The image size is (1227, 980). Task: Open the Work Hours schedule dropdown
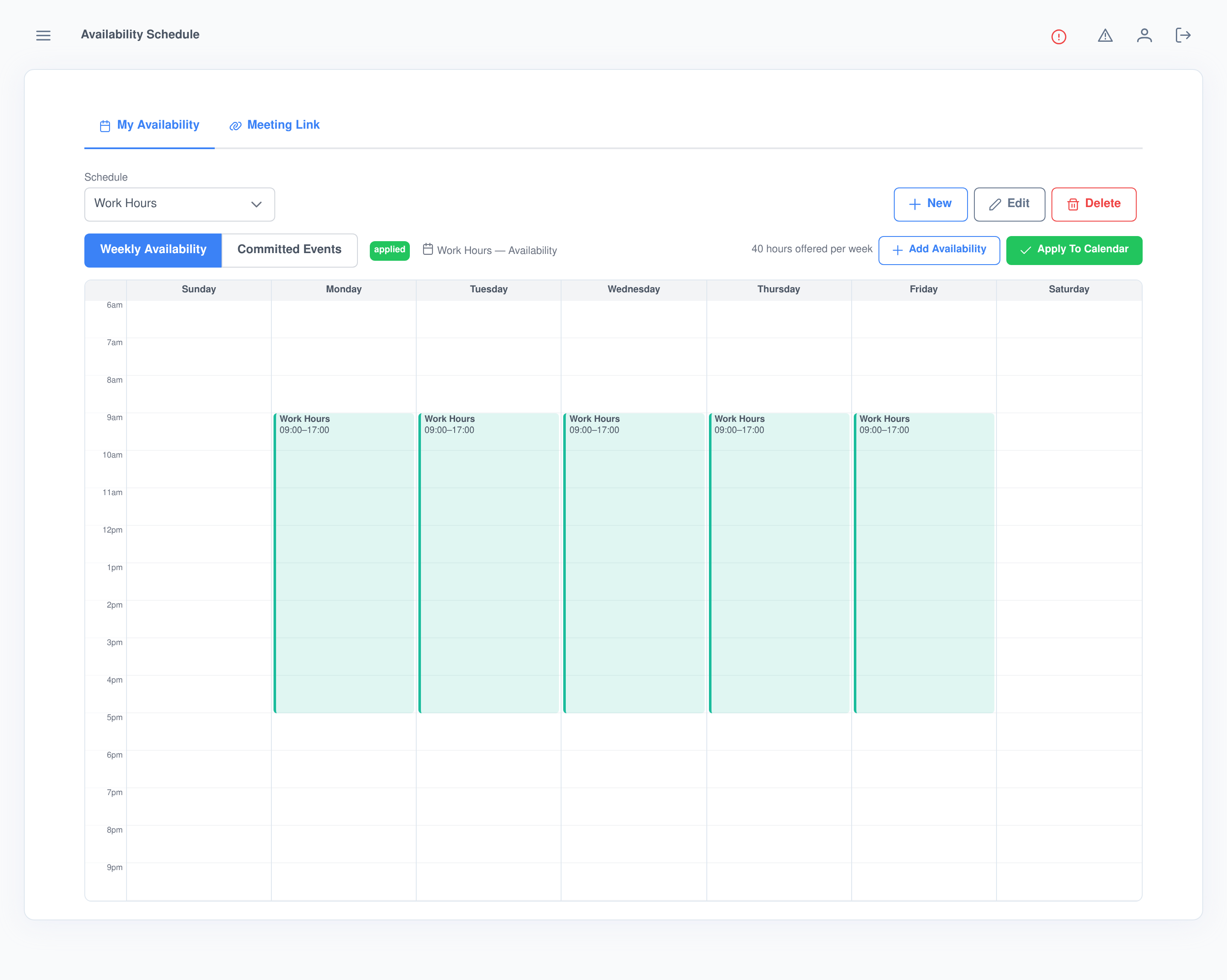coord(179,204)
